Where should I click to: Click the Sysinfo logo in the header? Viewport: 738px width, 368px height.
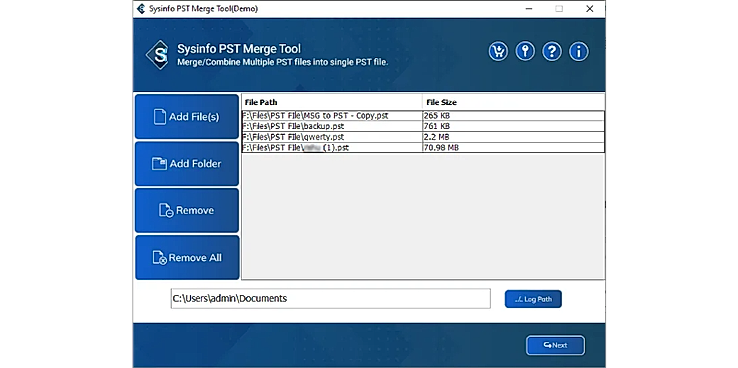click(x=157, y=55)
